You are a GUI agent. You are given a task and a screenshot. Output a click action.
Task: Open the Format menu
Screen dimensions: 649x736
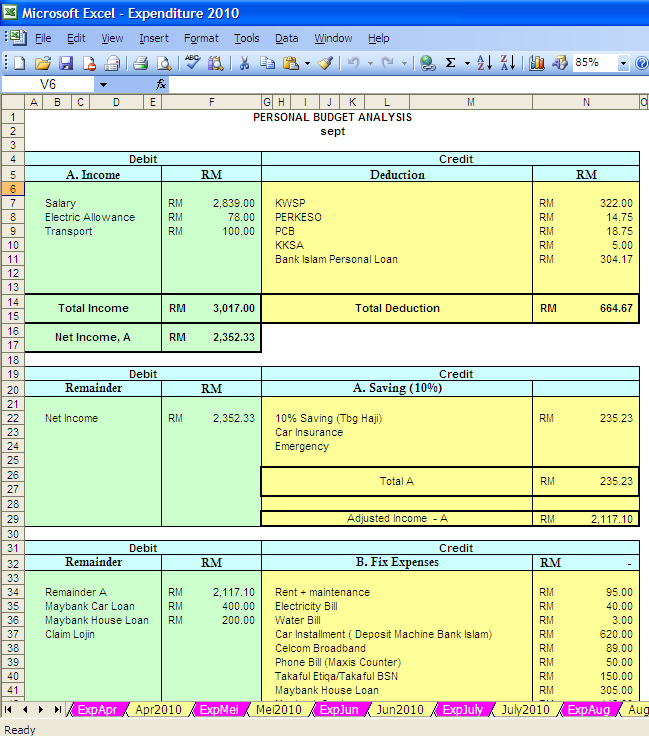click(x=201, y=38)
